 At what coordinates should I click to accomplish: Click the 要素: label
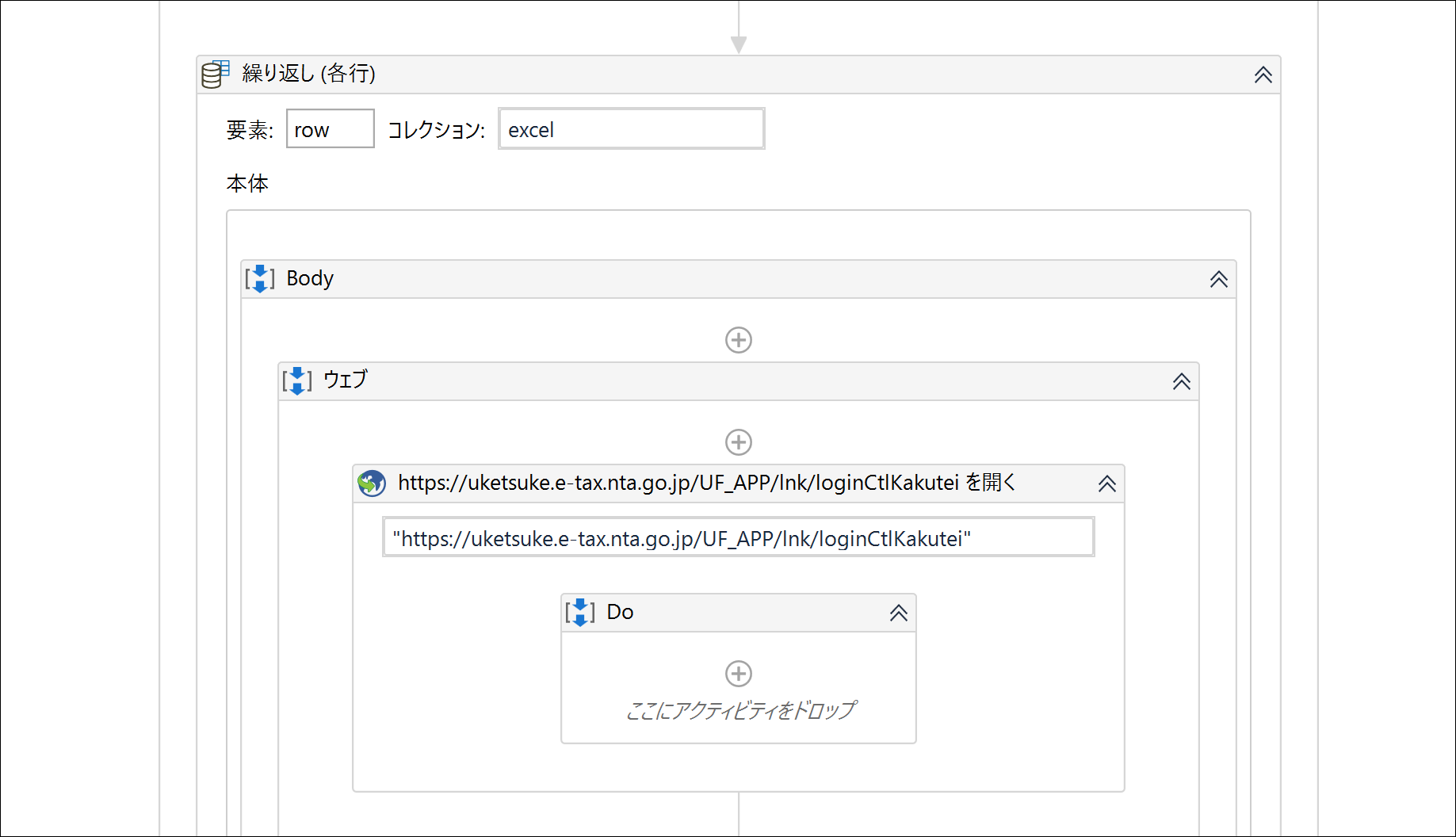250,130
